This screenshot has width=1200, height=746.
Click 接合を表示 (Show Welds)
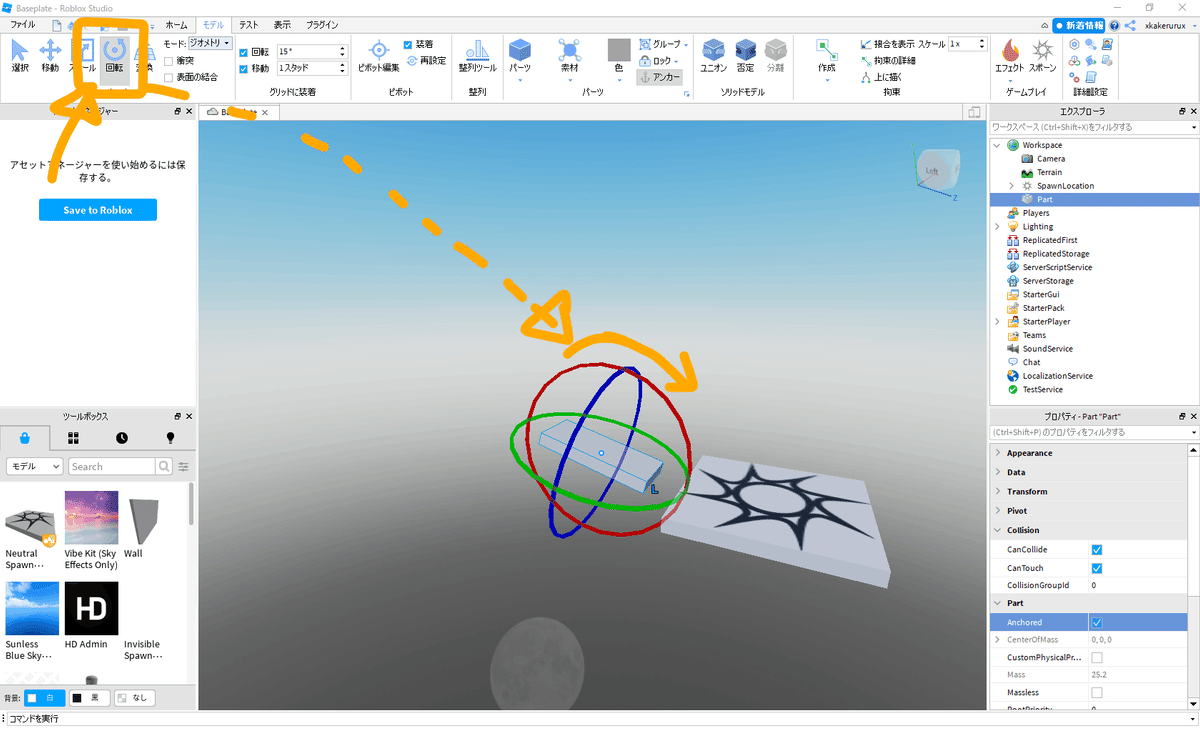pyautogui.click(x=887, y=44)
